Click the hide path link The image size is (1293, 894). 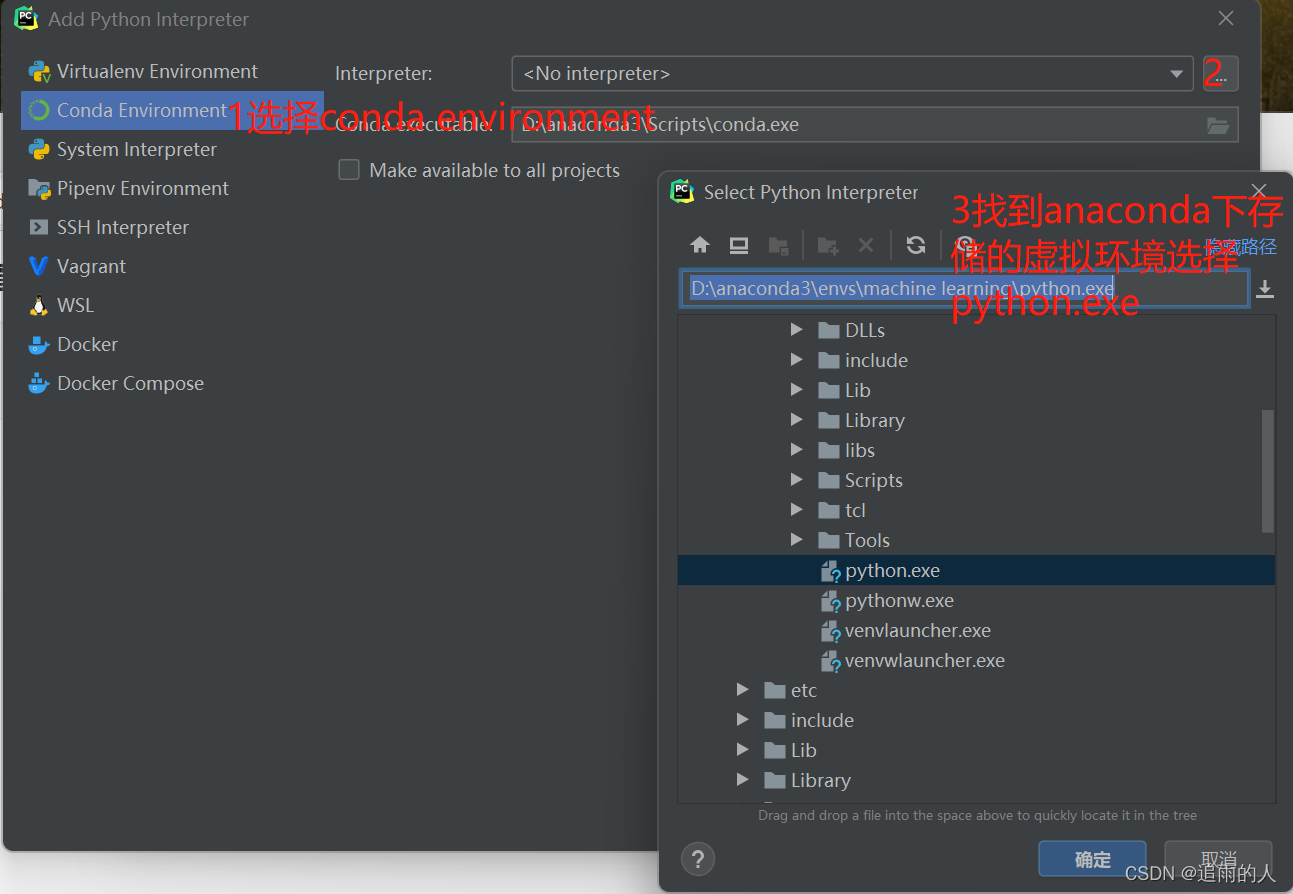click(x=1241, y=246)
